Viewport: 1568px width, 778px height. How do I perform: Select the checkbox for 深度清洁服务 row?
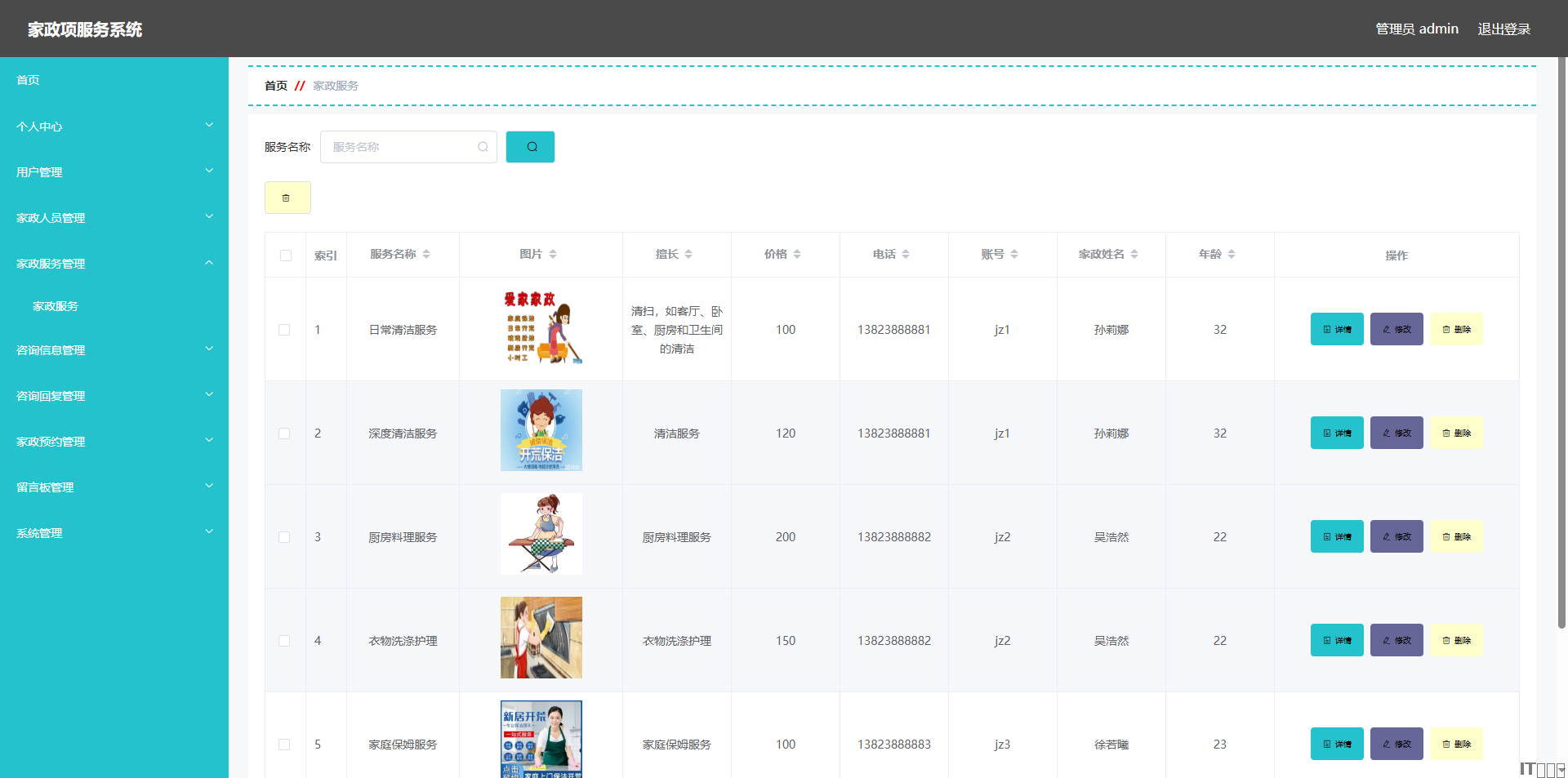coord(284,433)
